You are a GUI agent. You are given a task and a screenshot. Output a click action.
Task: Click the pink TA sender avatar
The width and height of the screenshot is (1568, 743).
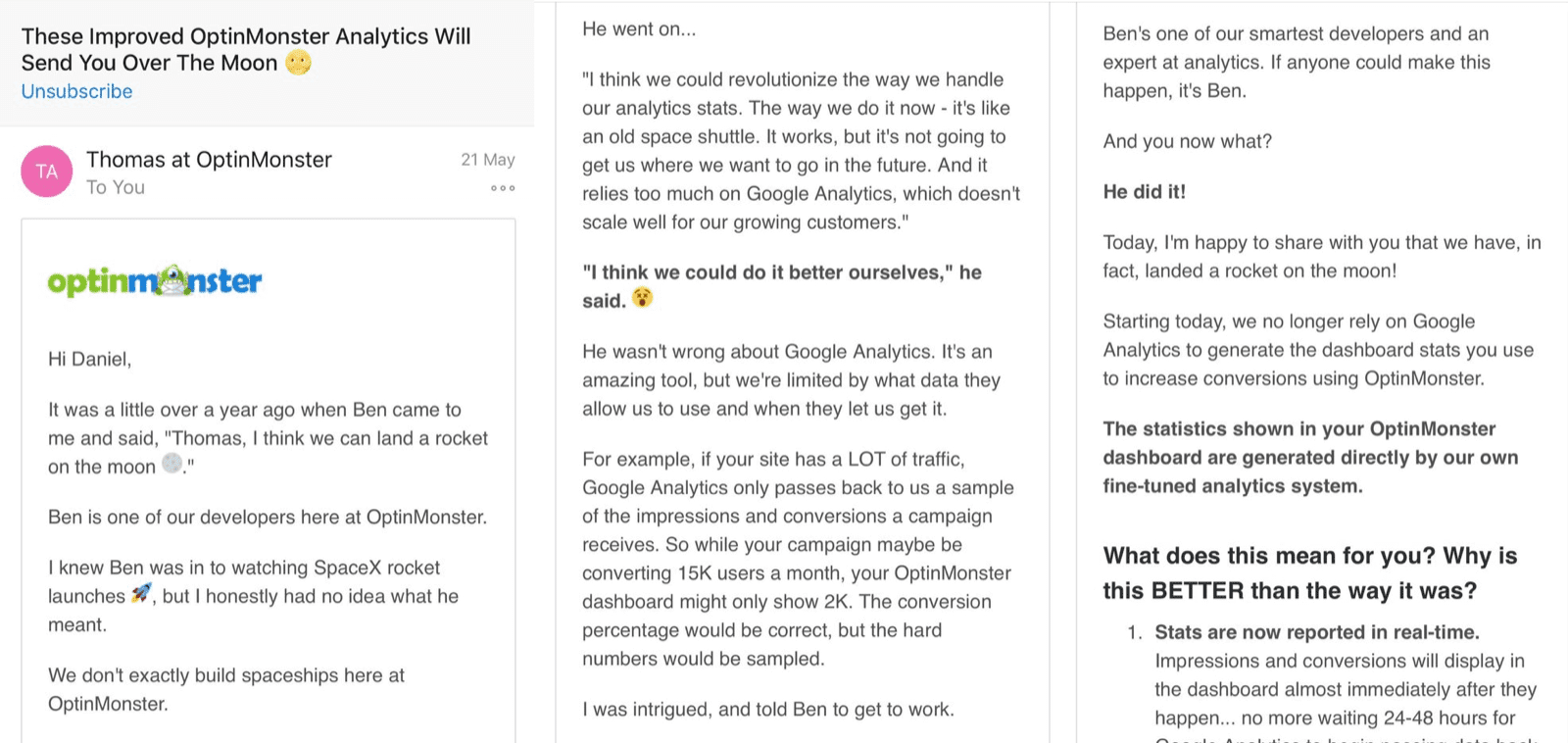[46, 172]
